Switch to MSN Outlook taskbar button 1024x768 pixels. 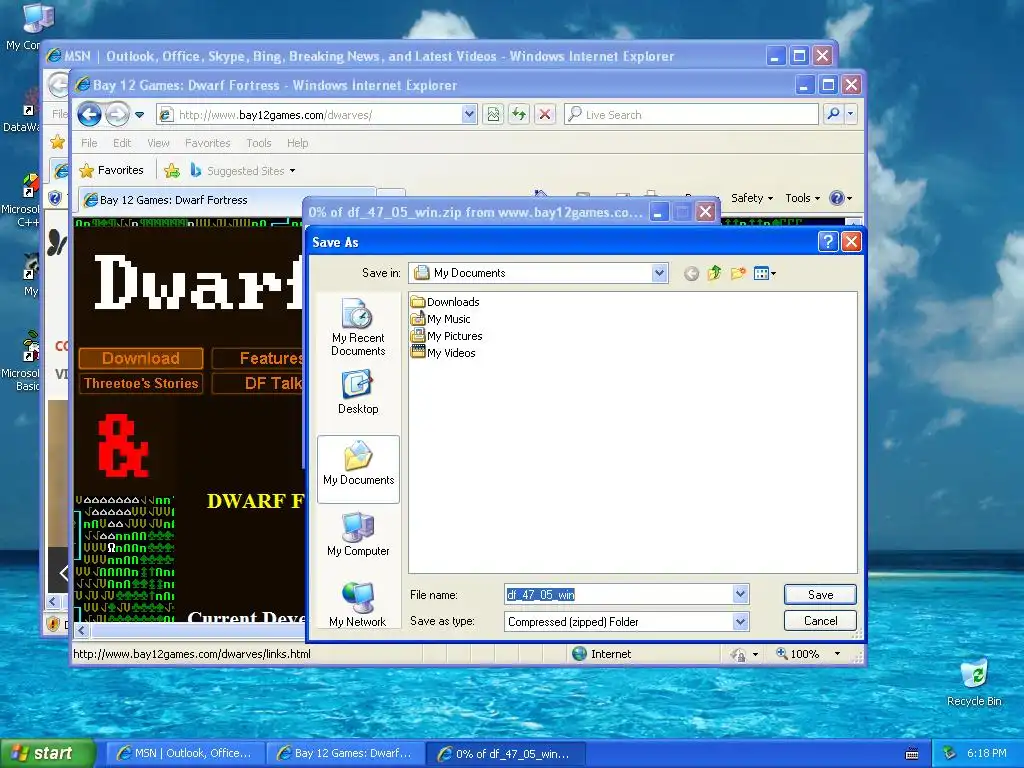pos(185,754)
